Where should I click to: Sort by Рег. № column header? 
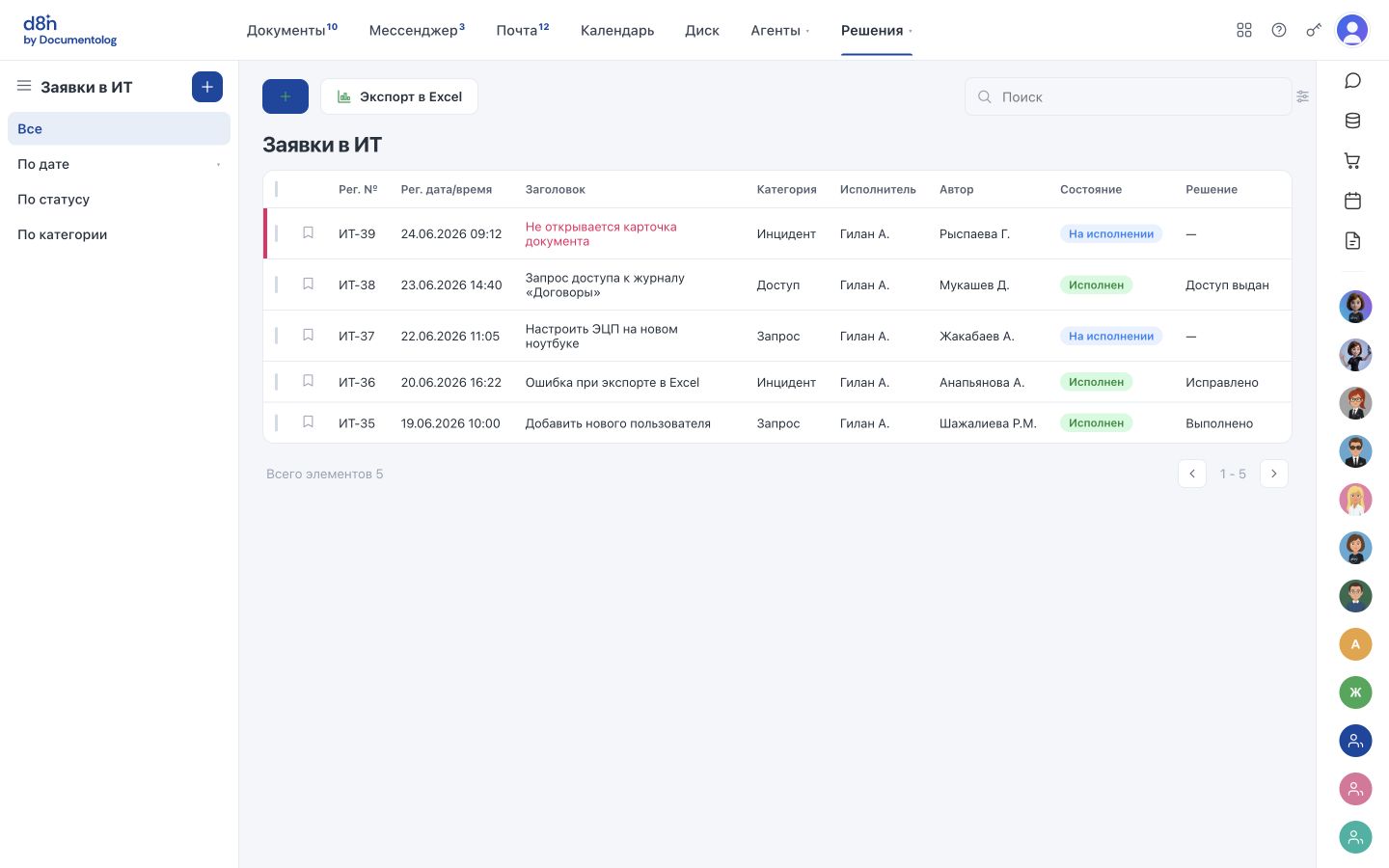358,189
